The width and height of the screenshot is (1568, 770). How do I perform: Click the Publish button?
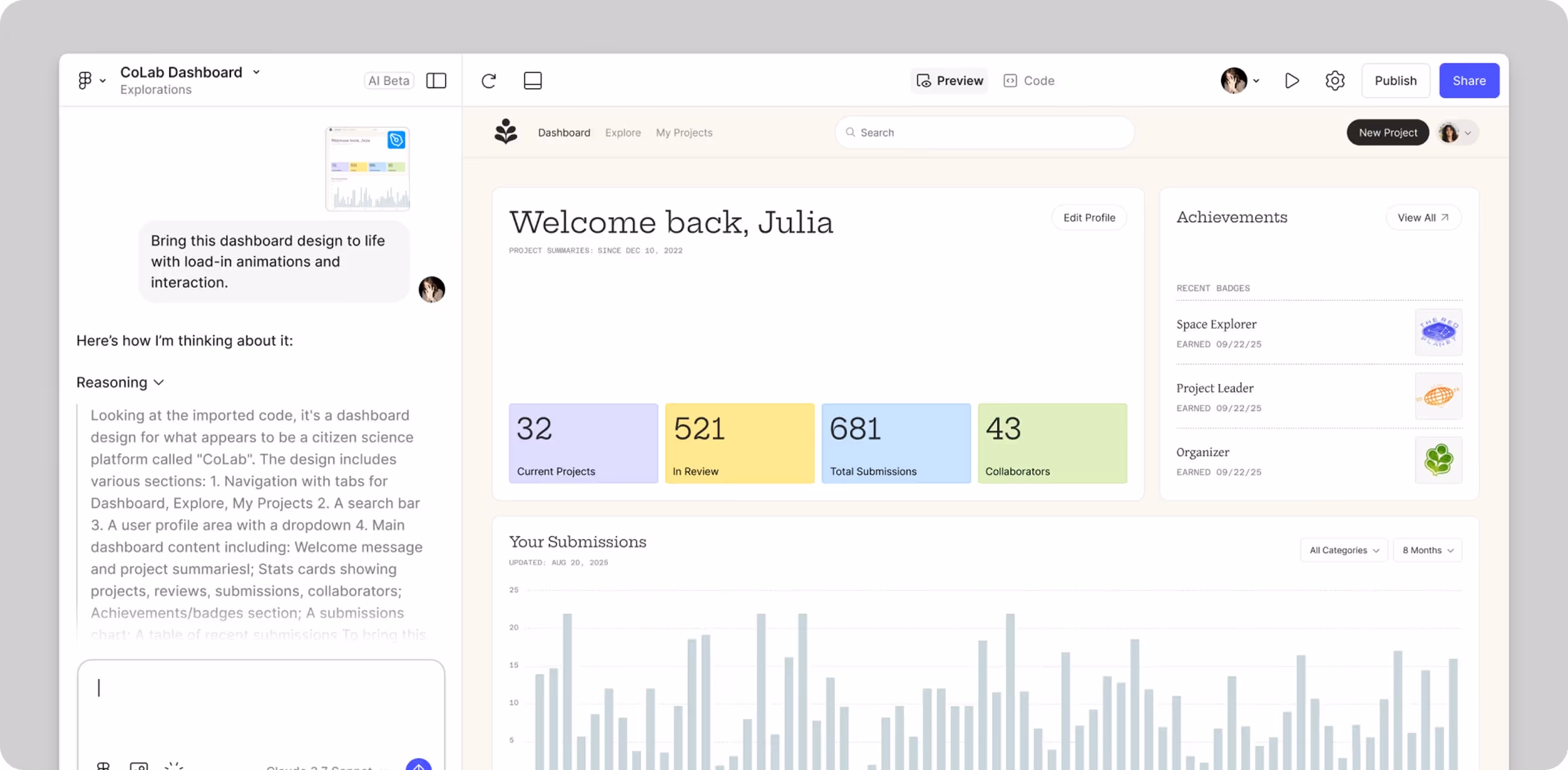click(x=1395, y=80)
